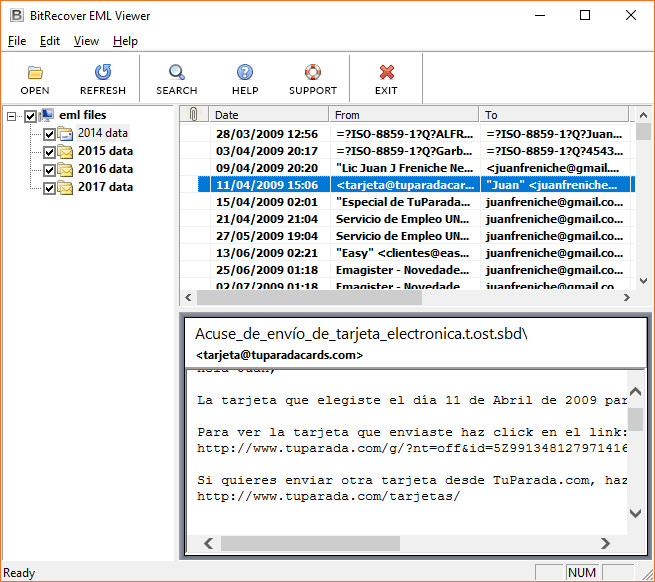The width and height of the screenshot is (655, 582).
Task: Open the Edit menu
Action: click(50, 41)
